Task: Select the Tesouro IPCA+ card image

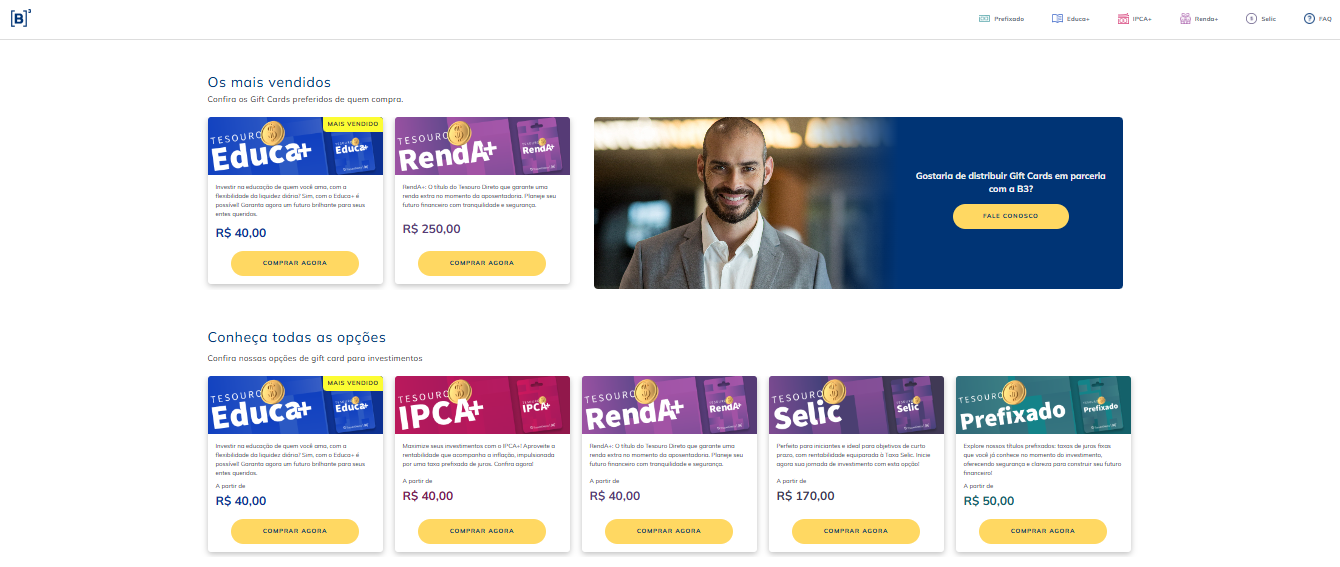Action: [x=482, y=405]
